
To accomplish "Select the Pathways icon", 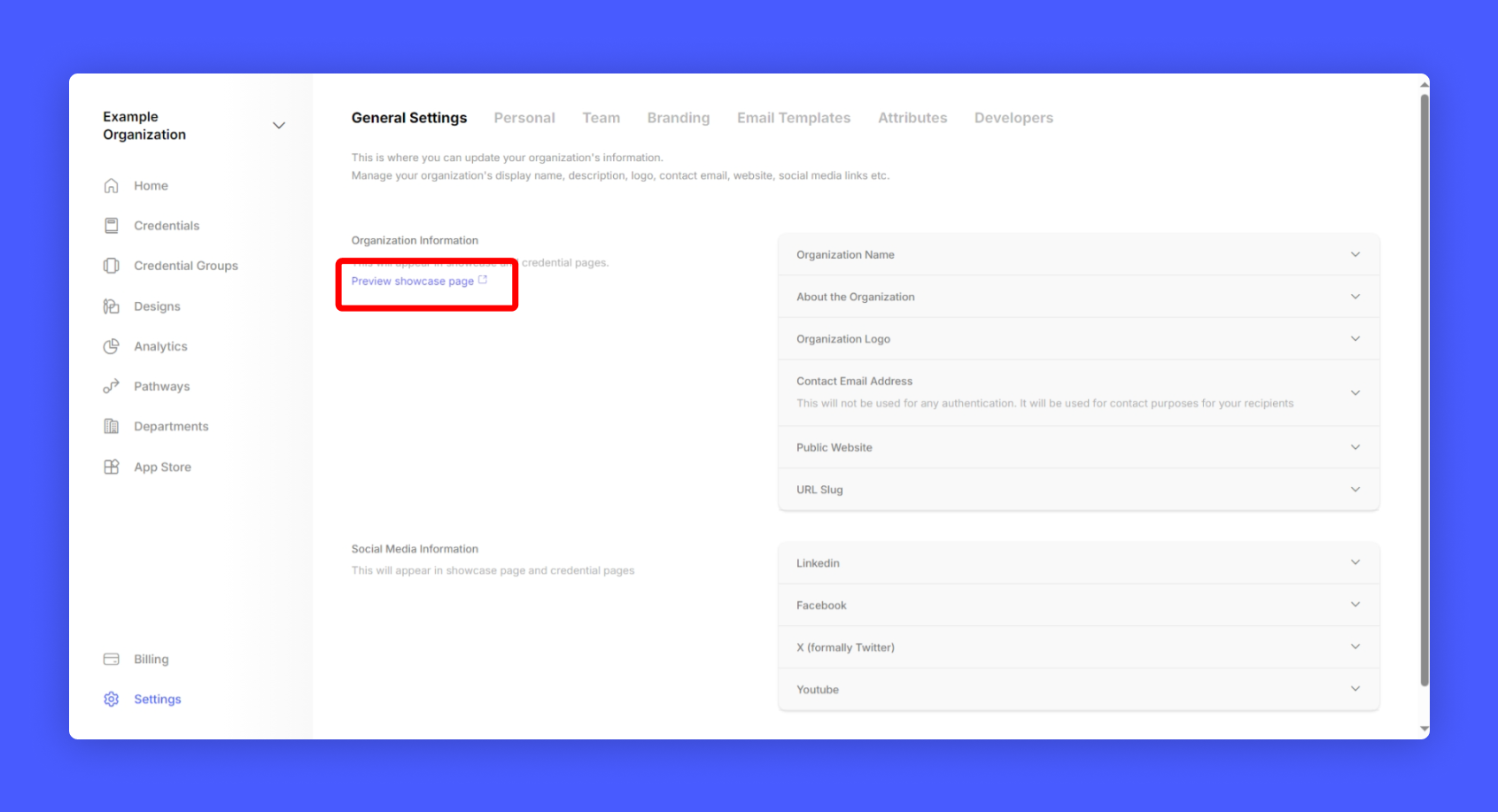I will click(x=111, y=386).
